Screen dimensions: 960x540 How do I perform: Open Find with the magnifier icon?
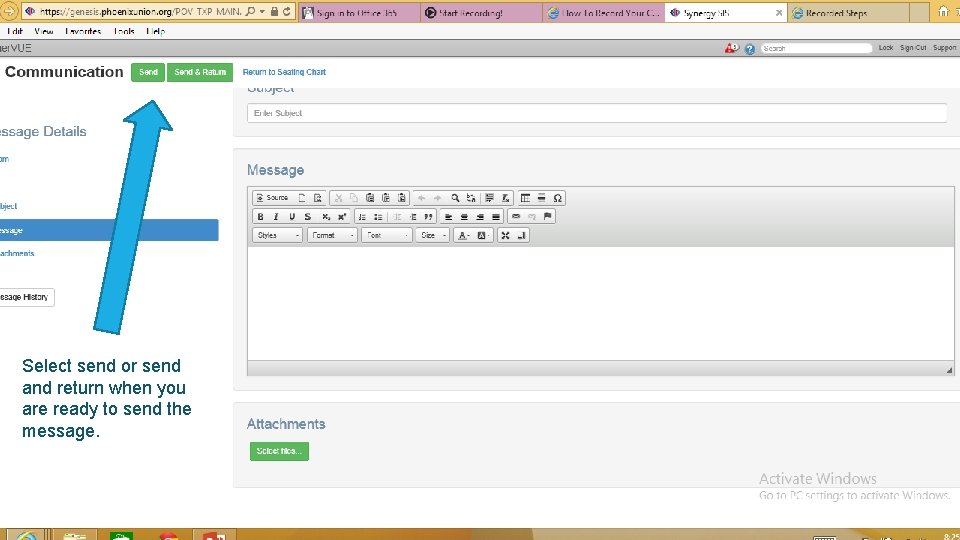[x=455, y=198]
